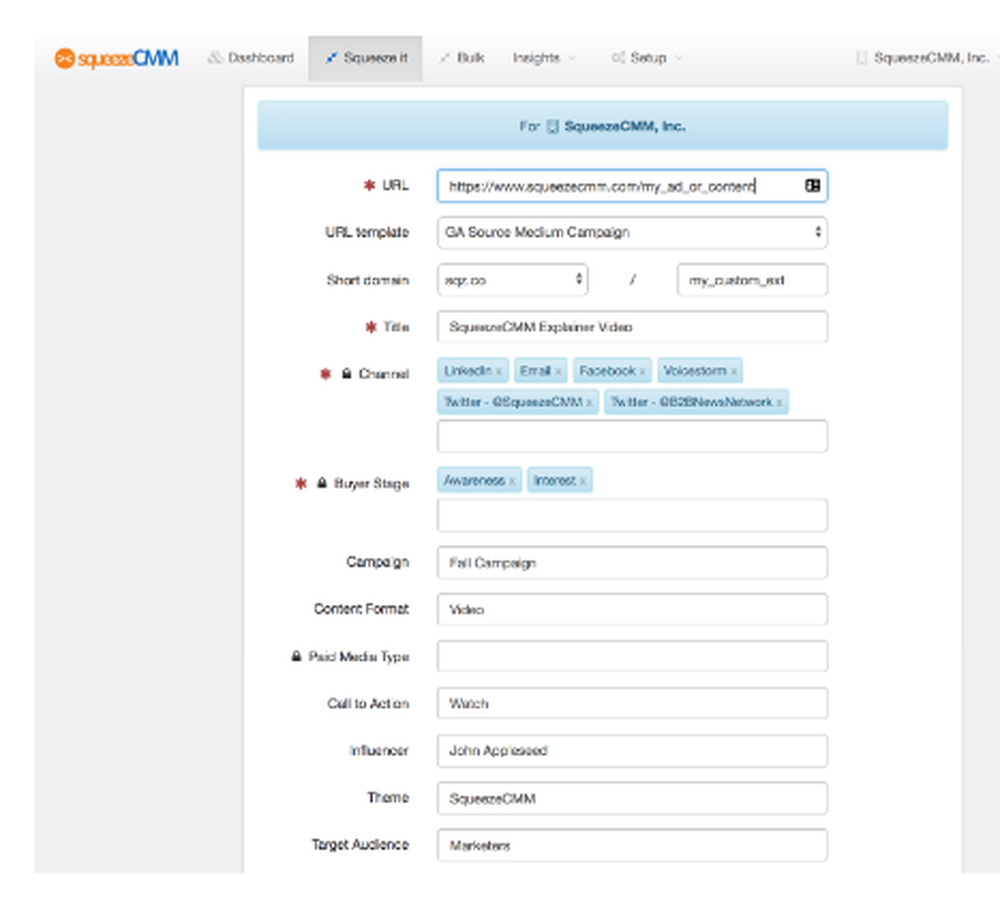Remove the Twitter @SqueezeCMM tag
Screen dimensions: 1000x907
pyautogui.click(x=590, y=402)
